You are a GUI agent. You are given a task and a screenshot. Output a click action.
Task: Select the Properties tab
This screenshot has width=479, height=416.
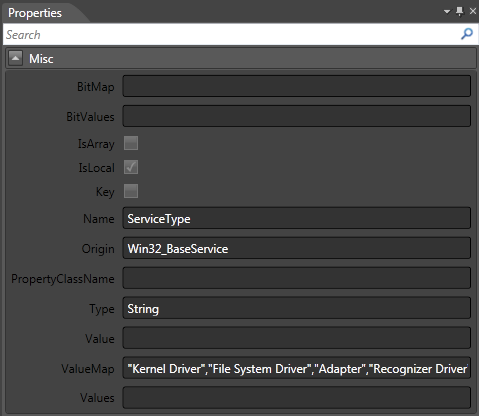[35, 13]
